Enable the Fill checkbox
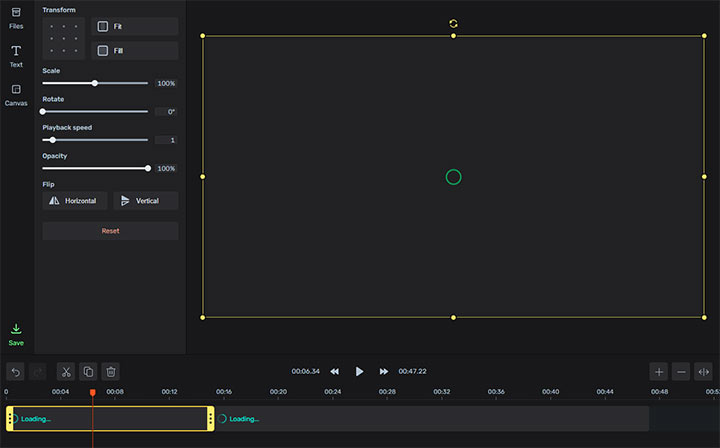 tap(103, 50)
